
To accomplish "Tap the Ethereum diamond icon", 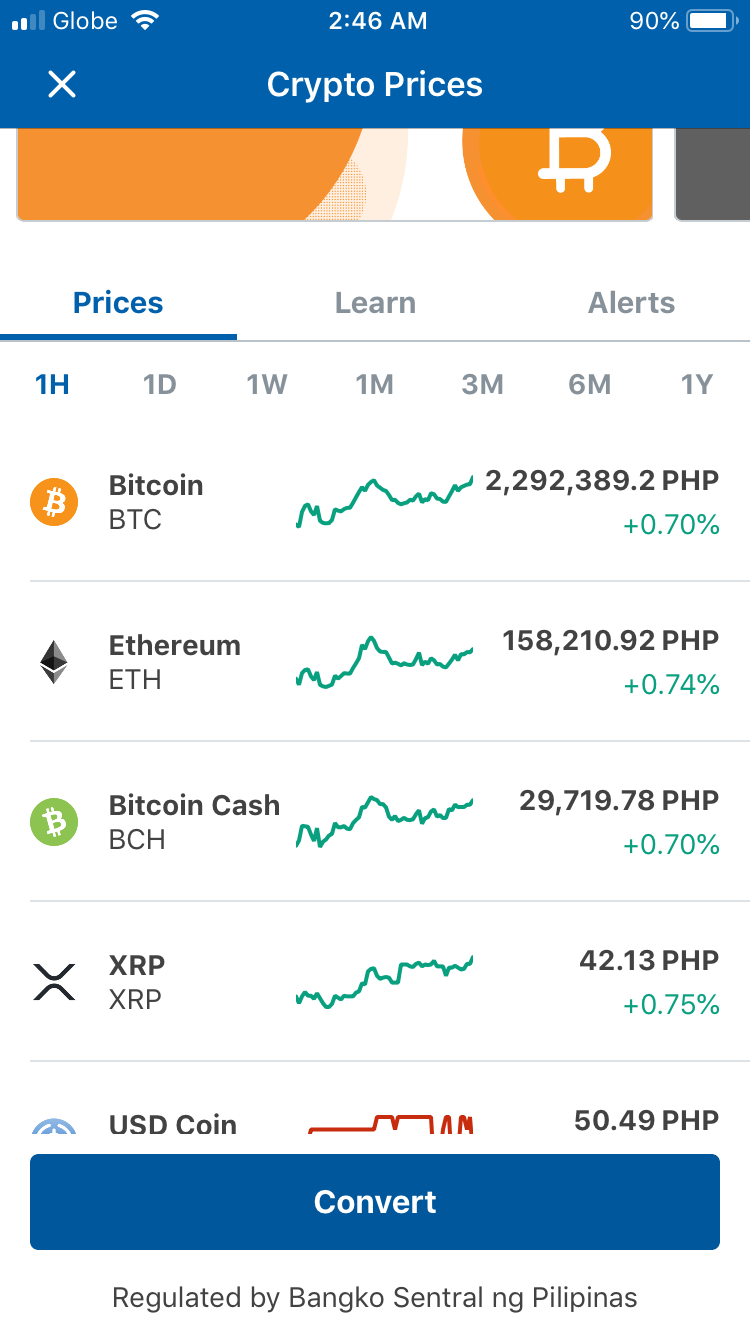I will pos(54,662).
